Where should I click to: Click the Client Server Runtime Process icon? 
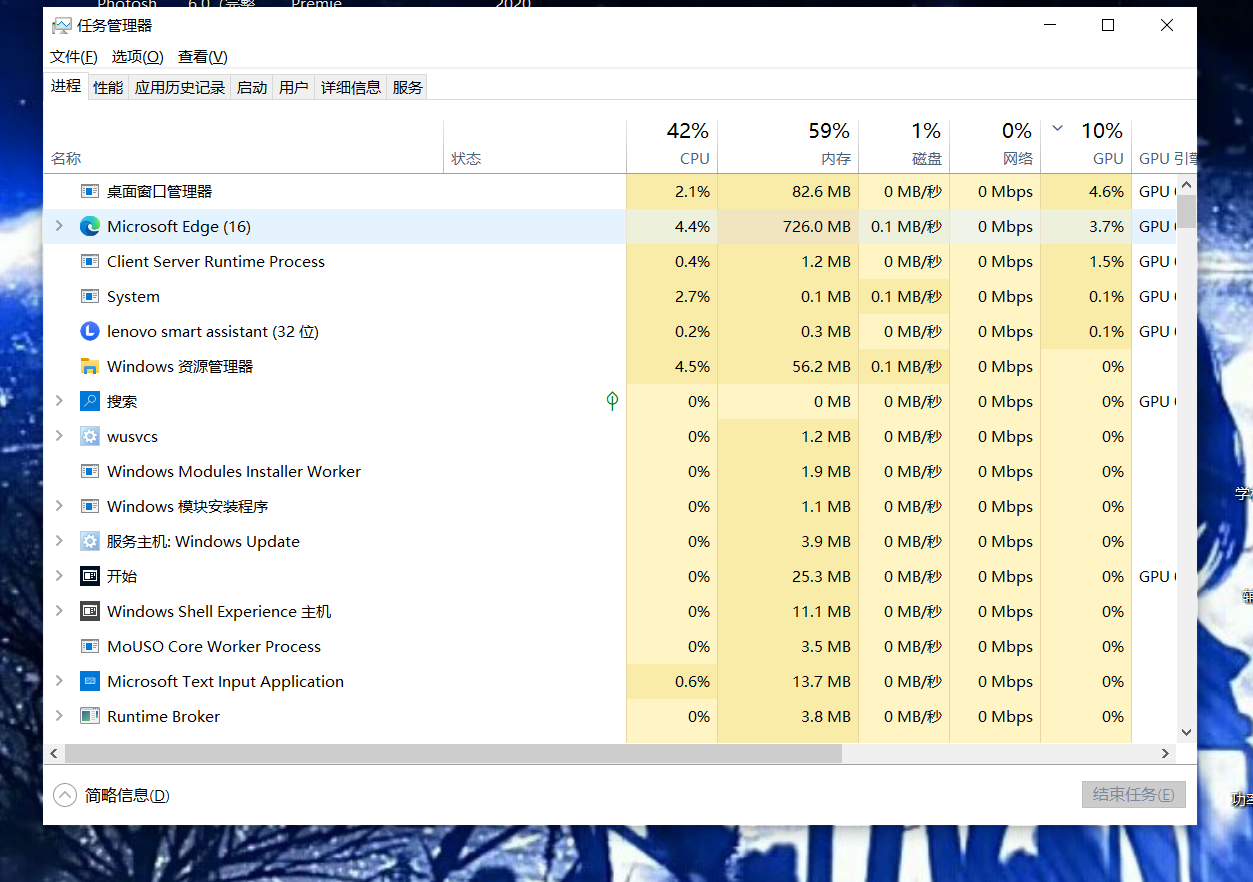(90, 261)
